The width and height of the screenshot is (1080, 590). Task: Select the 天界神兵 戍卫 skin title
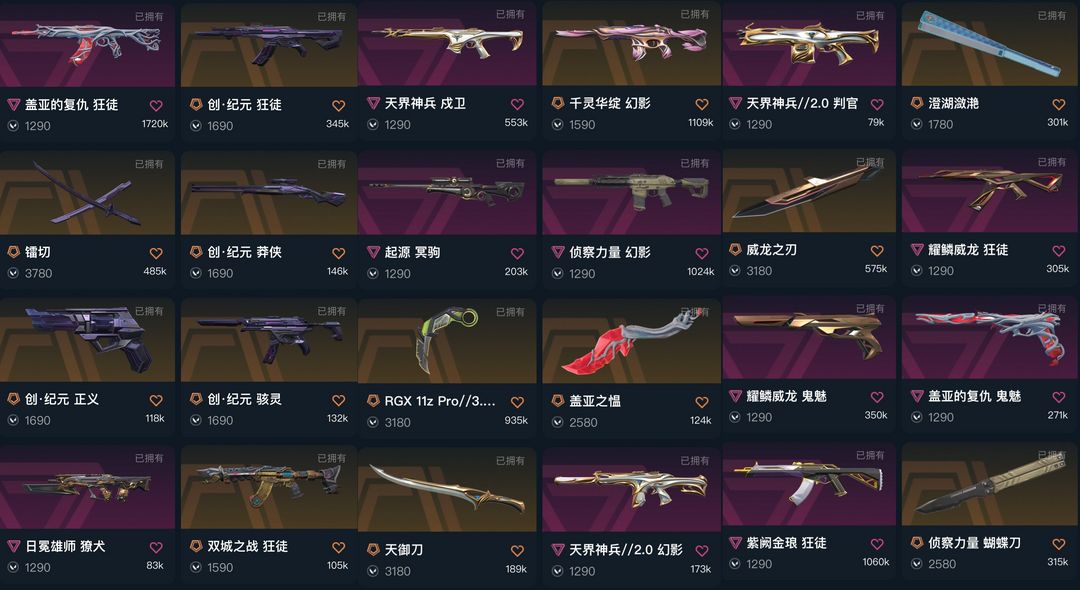click(x=425, y=103)
